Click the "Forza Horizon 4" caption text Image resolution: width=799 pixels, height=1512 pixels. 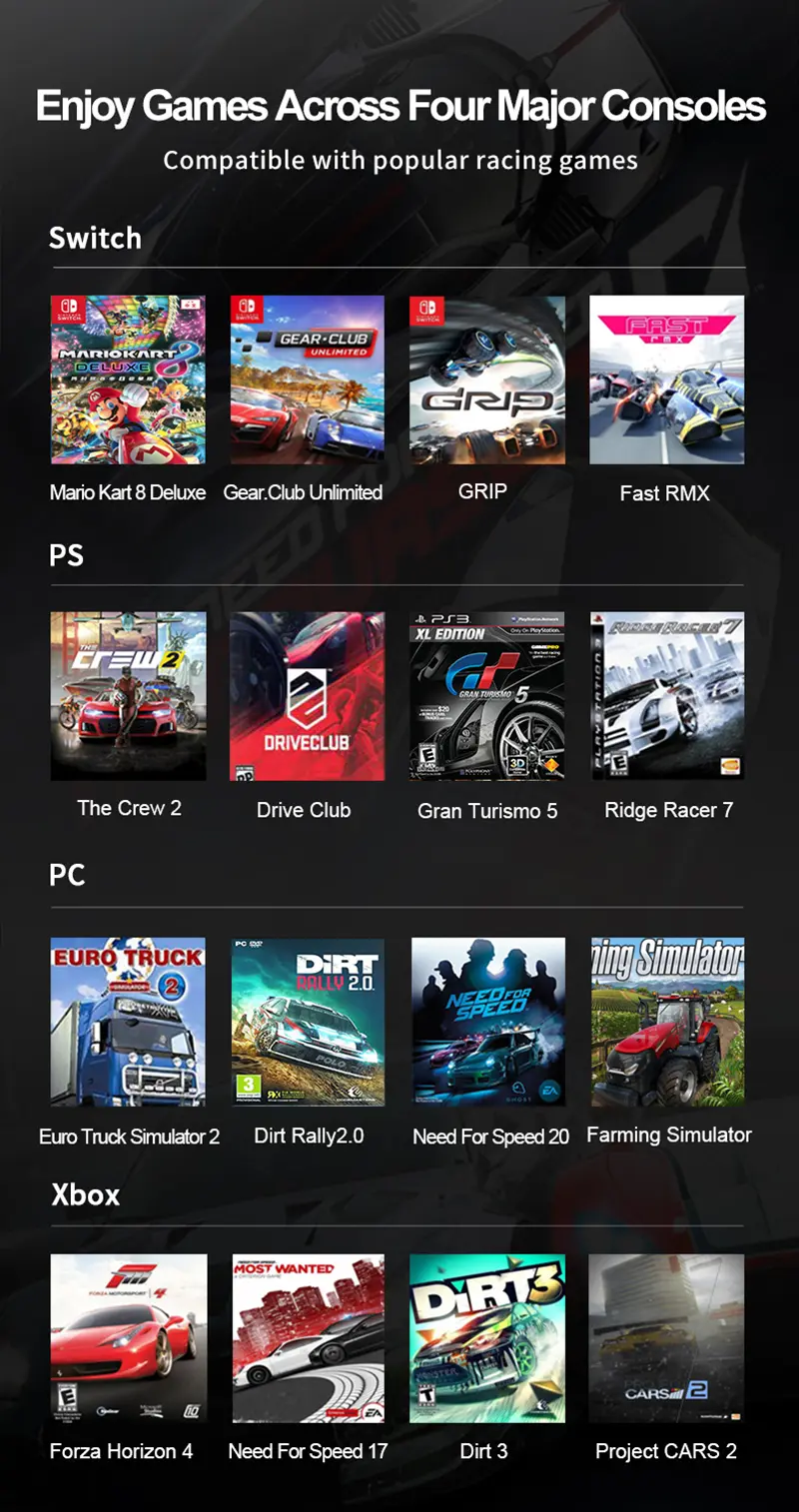point(122,1451)
